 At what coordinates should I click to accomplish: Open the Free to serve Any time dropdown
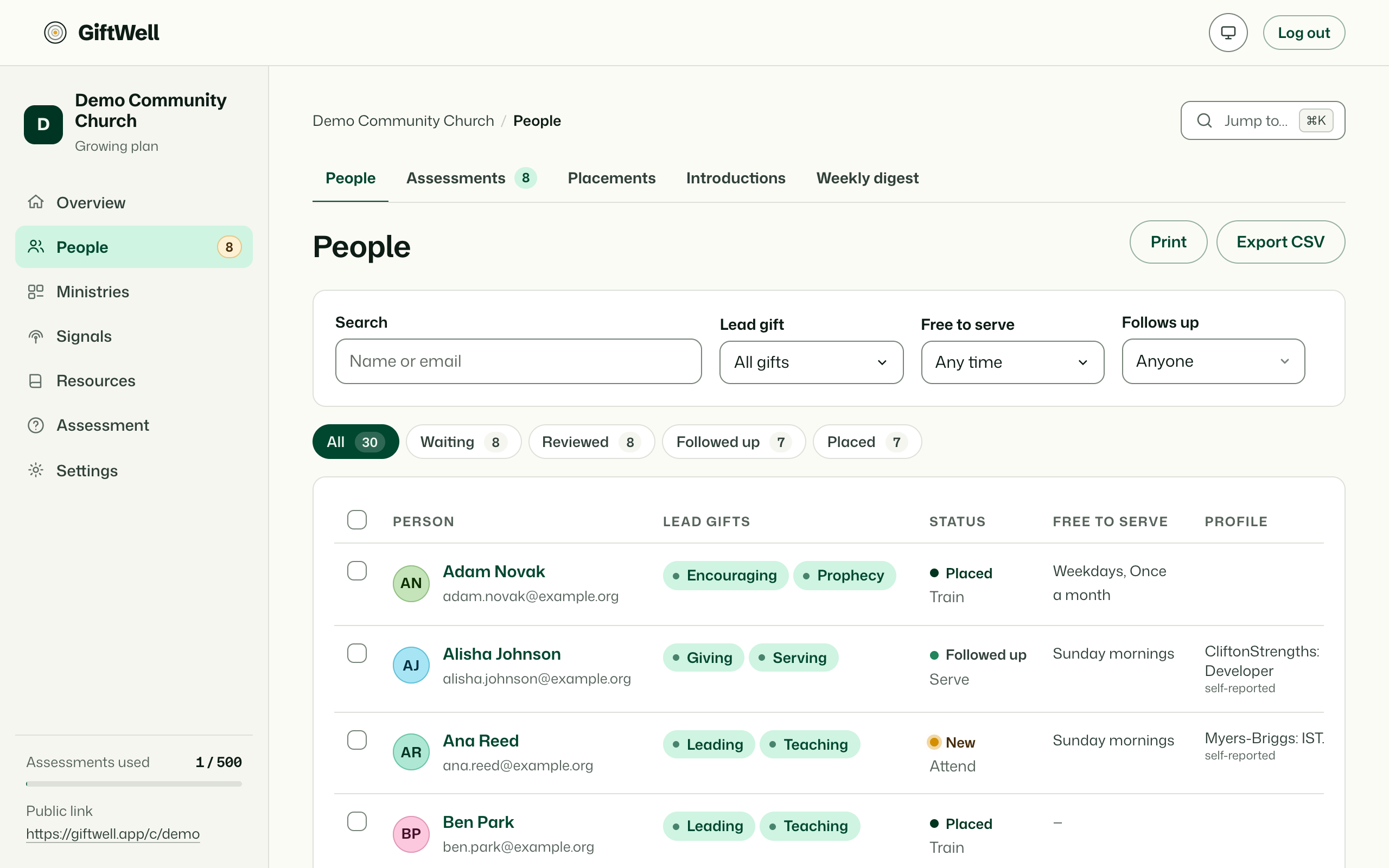(x=1012, y=362)
